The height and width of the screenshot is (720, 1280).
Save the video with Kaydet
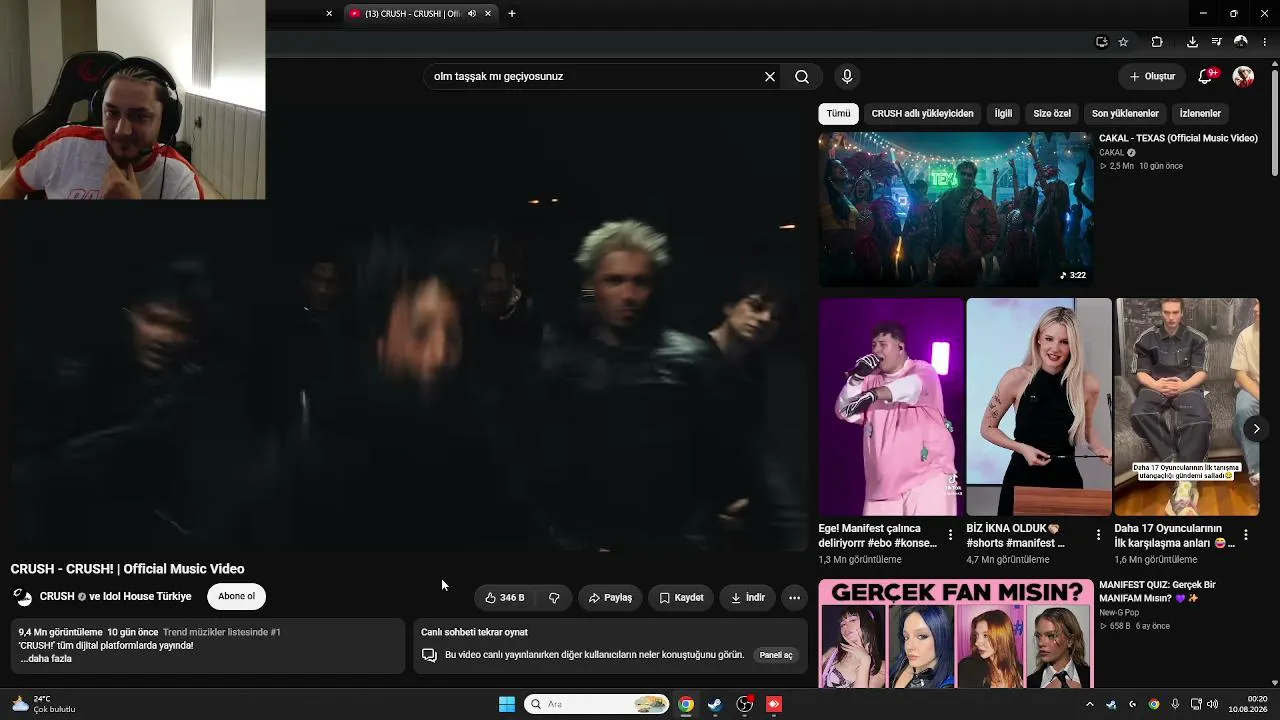click(x=681, y=597)
